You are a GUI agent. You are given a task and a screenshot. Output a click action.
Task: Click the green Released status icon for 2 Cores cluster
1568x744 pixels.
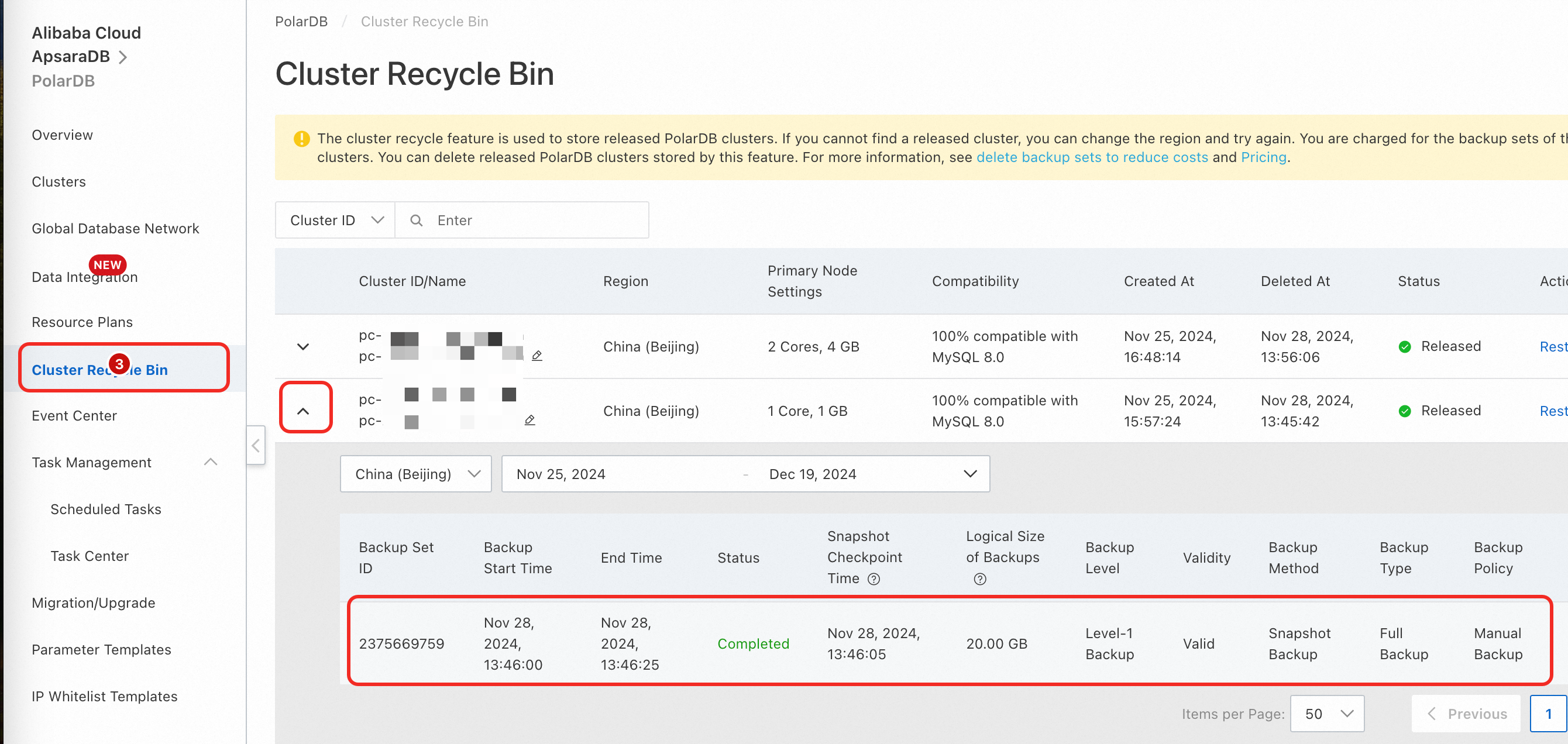pyautogui.click(x=1405, y=347)
